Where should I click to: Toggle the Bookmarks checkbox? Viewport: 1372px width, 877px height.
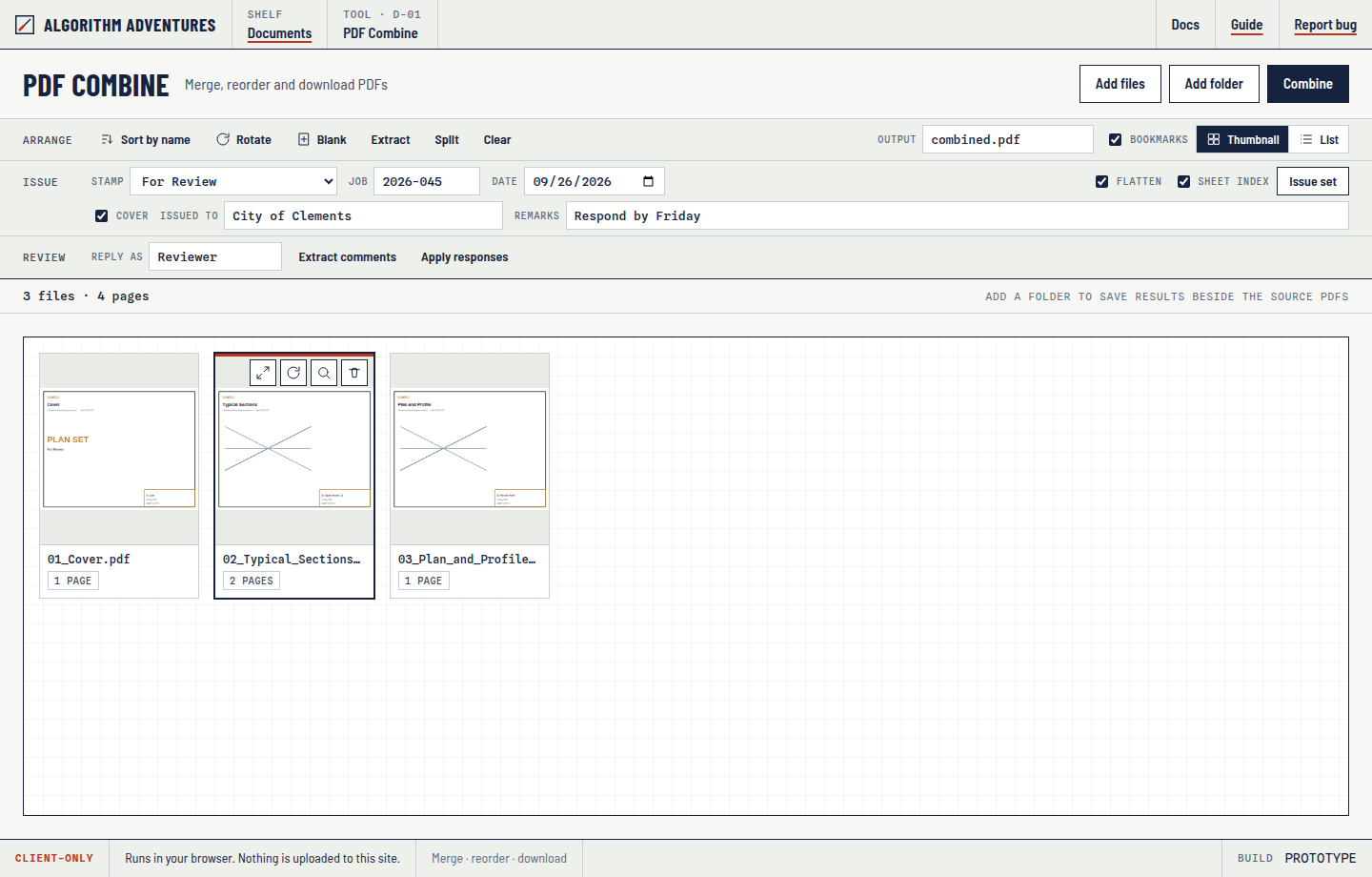click(x=1115, y=139)
